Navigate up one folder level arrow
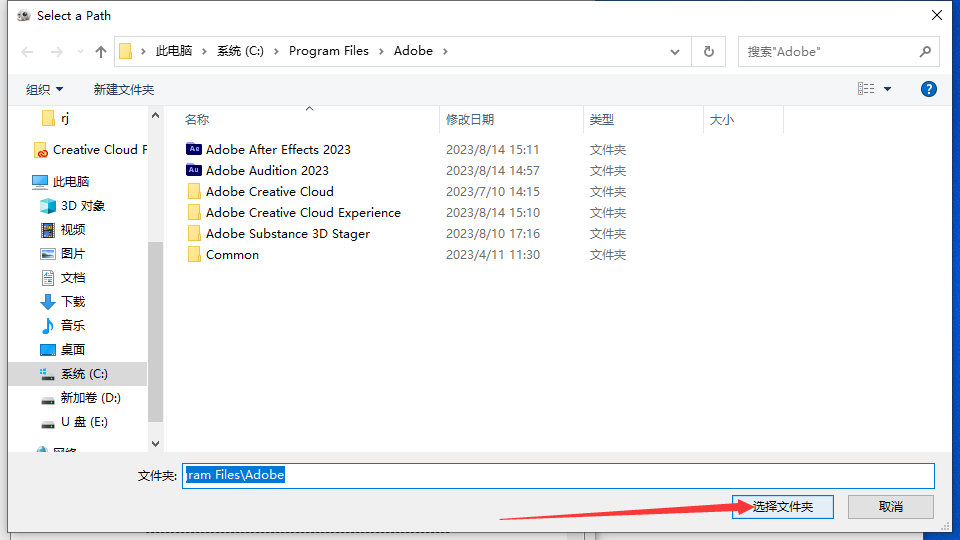The image size is (960, 540). pos(101,51)
